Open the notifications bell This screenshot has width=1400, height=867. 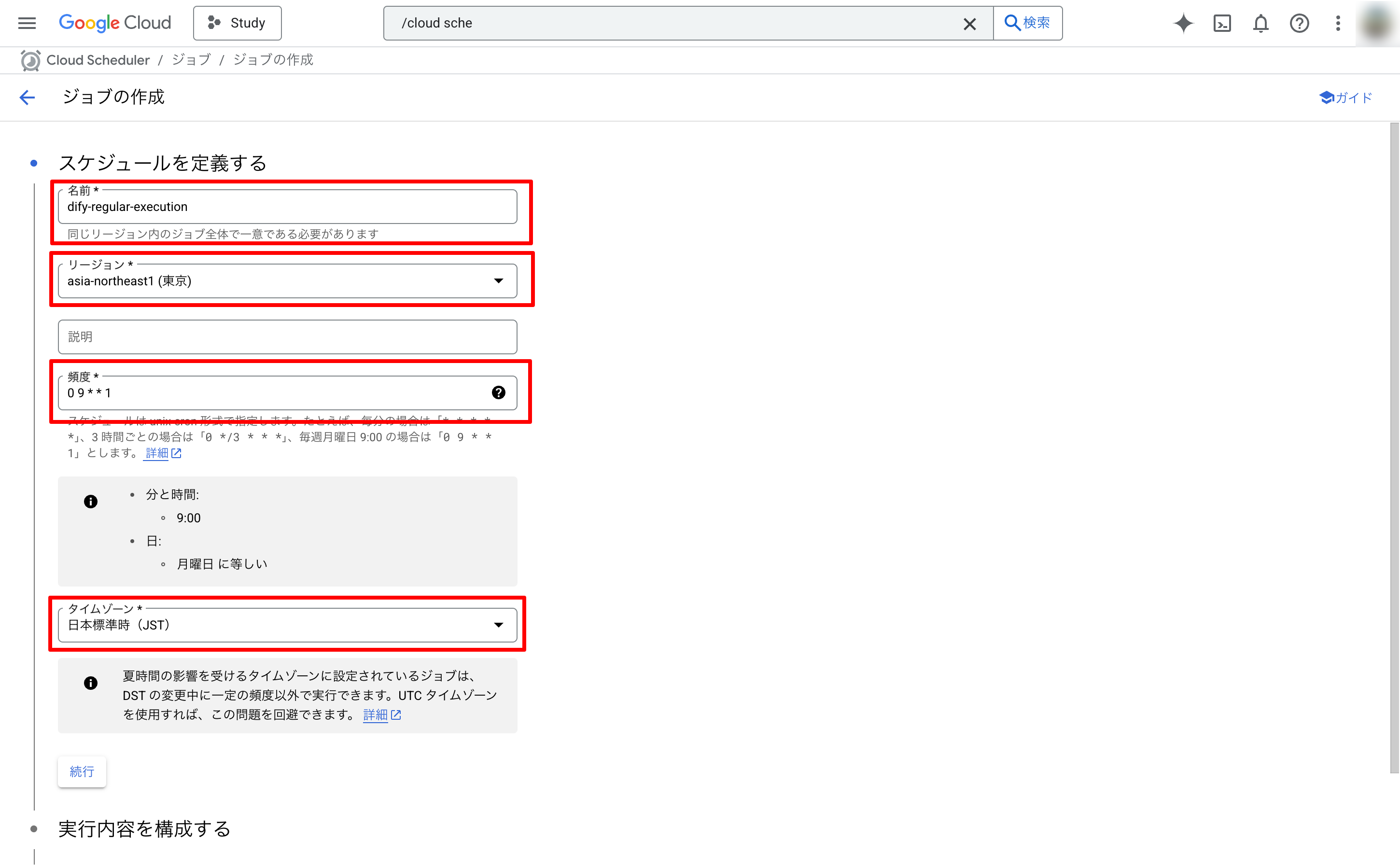coord(1260,23)
